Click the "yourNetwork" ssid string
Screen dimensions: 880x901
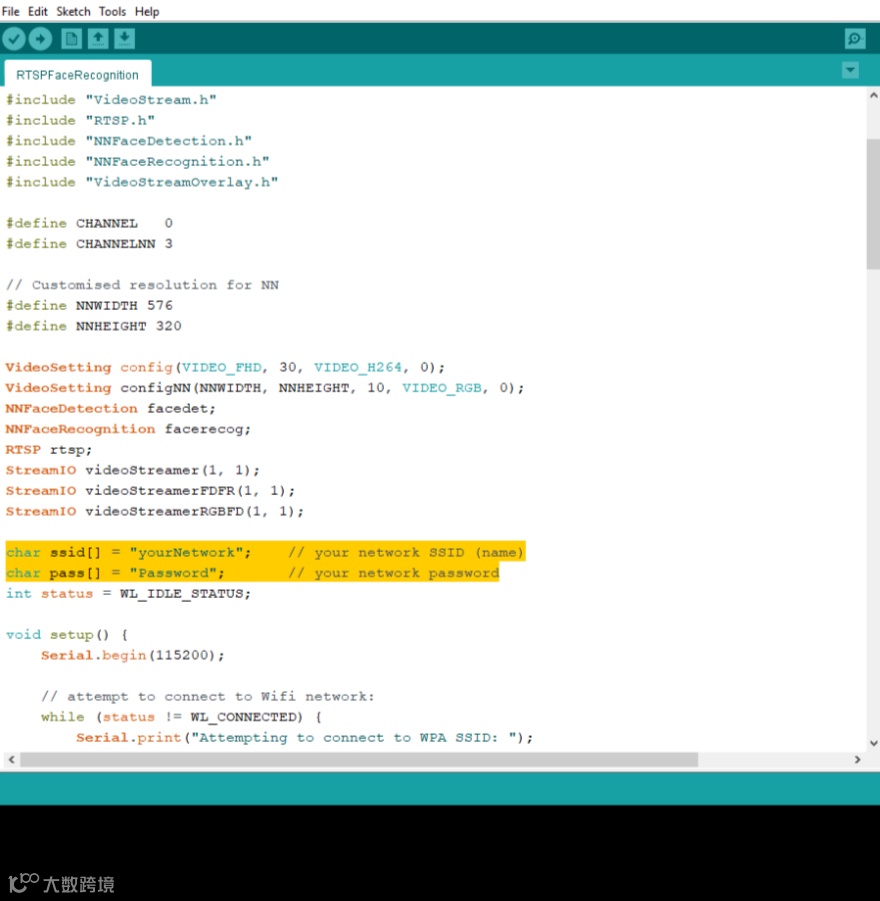coord(186,553)
